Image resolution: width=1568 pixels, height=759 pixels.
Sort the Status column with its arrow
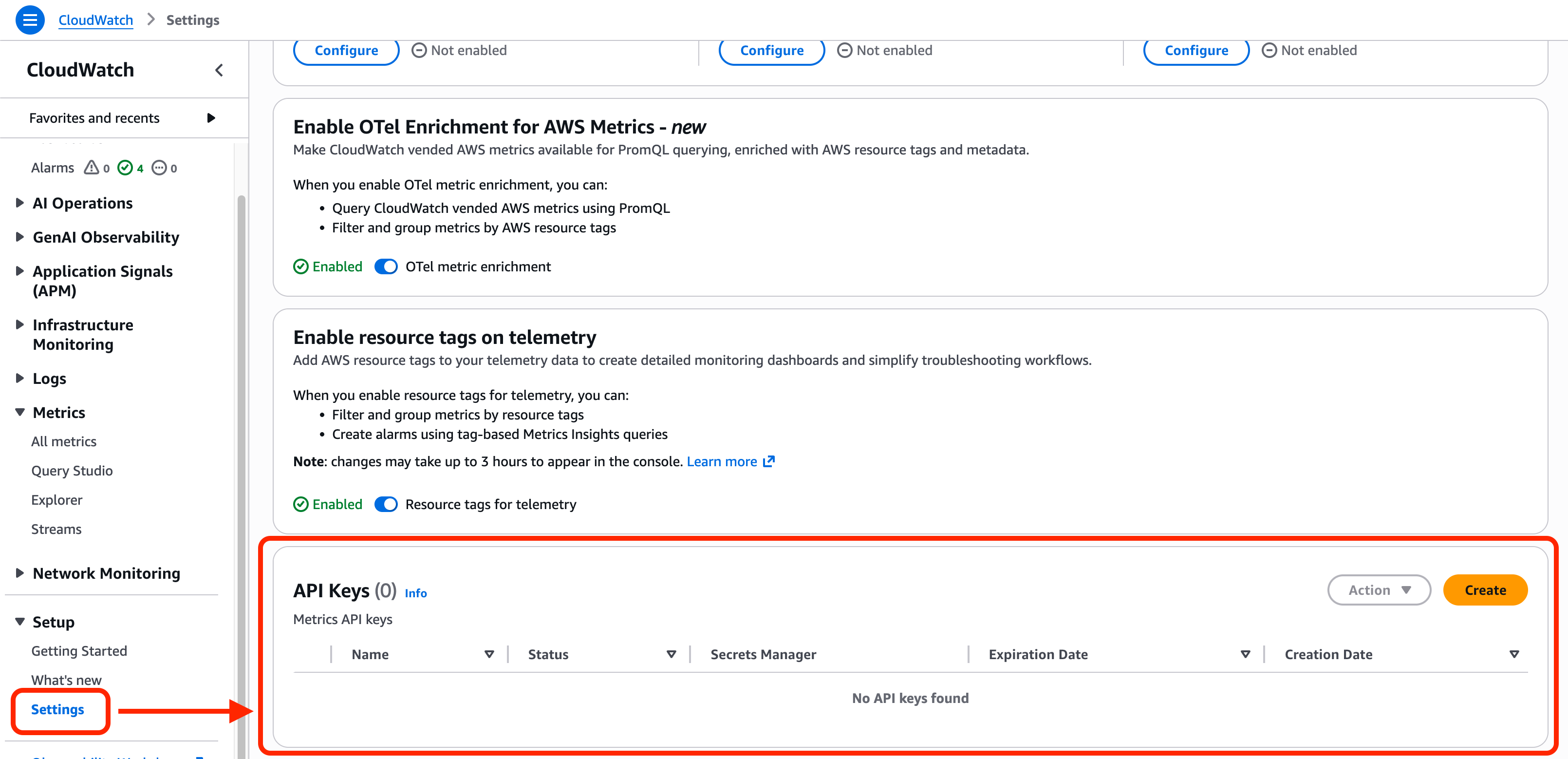tap(672, 654)
